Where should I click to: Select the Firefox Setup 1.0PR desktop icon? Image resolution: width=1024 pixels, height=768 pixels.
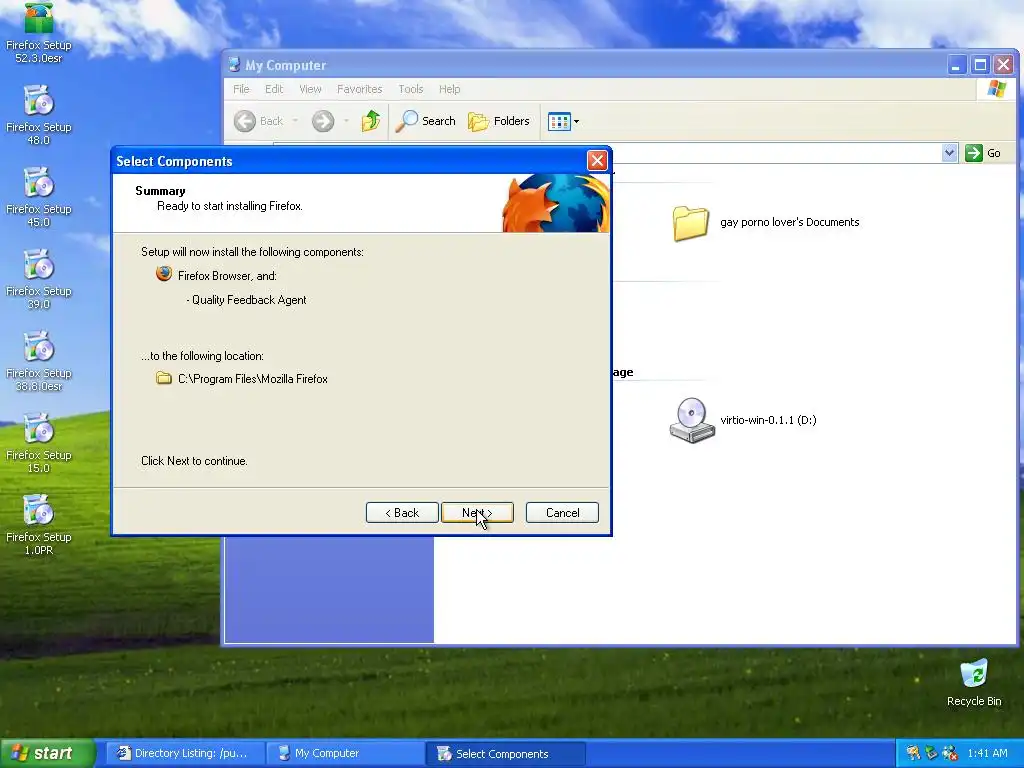39,524
